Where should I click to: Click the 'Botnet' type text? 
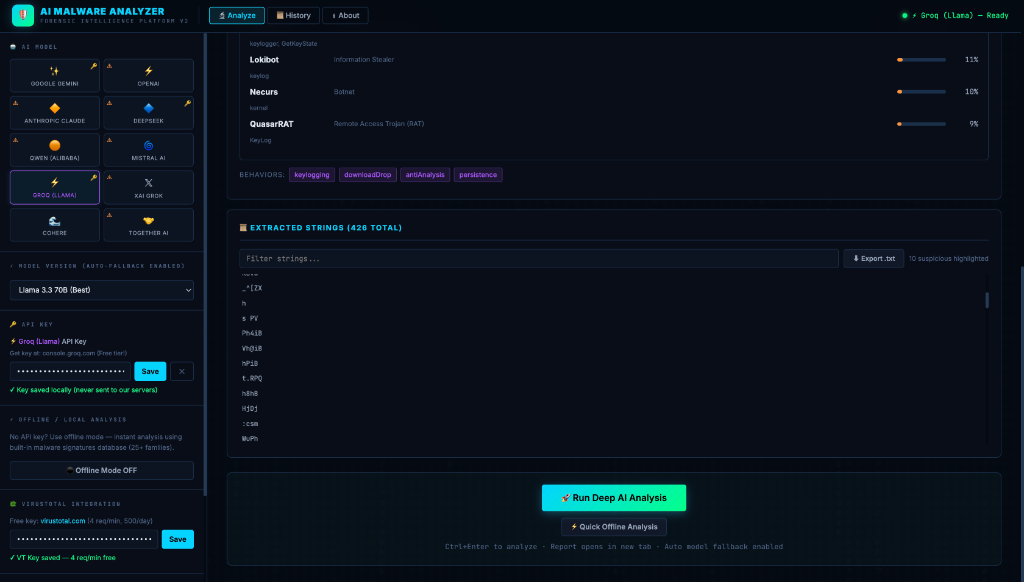pos(344,91)
